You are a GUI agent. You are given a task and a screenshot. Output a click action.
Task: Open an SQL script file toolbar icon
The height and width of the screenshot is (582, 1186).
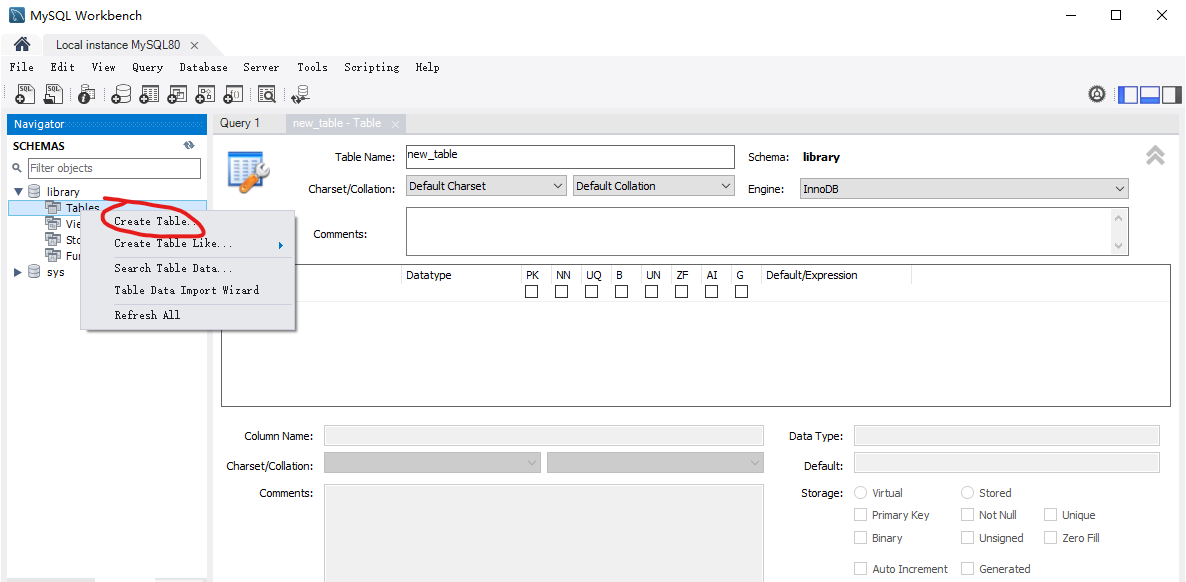[x=54, y=94]
